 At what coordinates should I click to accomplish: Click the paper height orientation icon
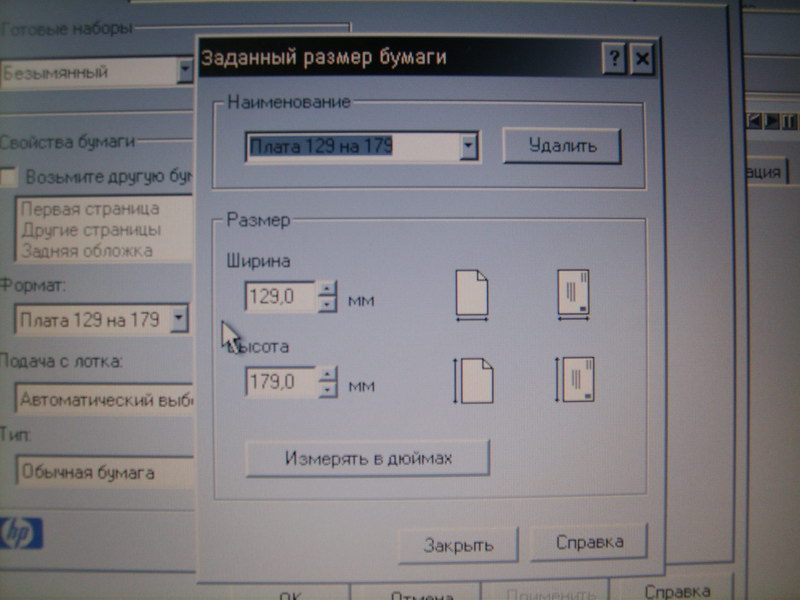[474, 380]
